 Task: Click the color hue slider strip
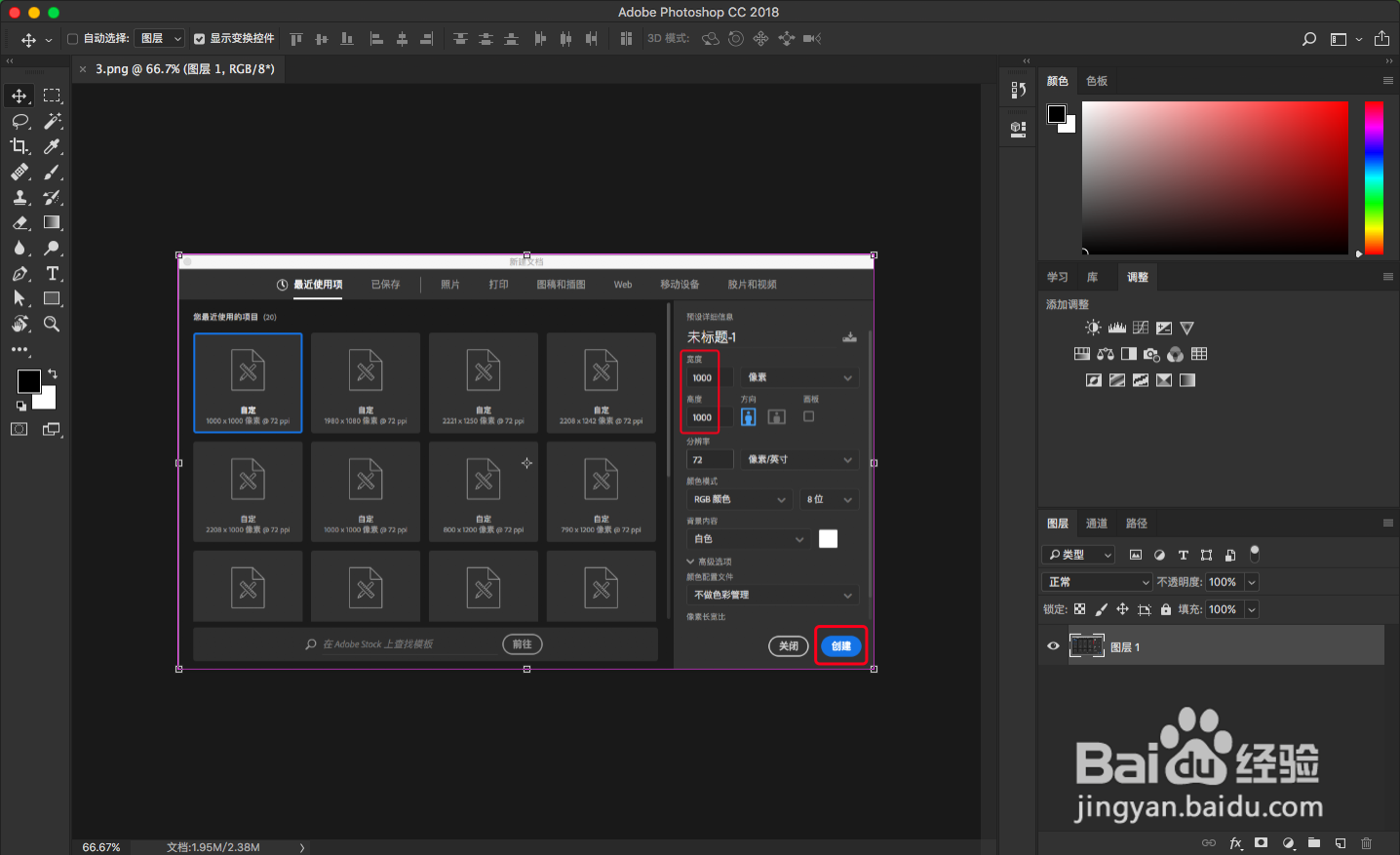point(1374,177)
